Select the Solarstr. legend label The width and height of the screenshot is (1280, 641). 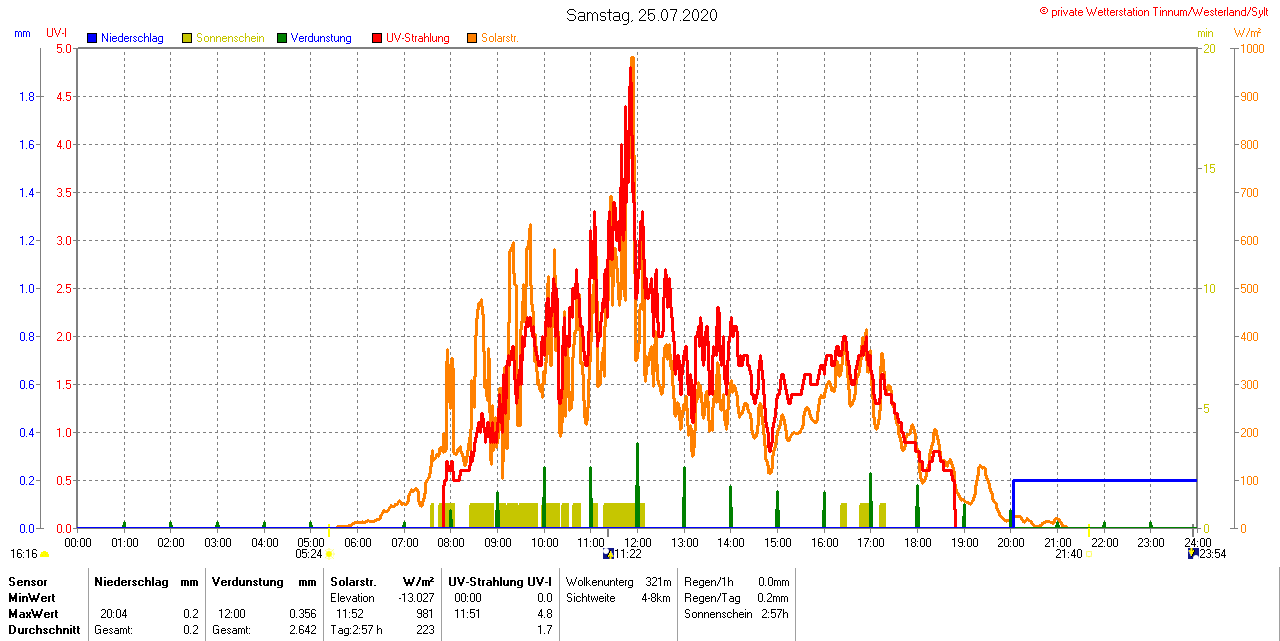tap(500, 38)
